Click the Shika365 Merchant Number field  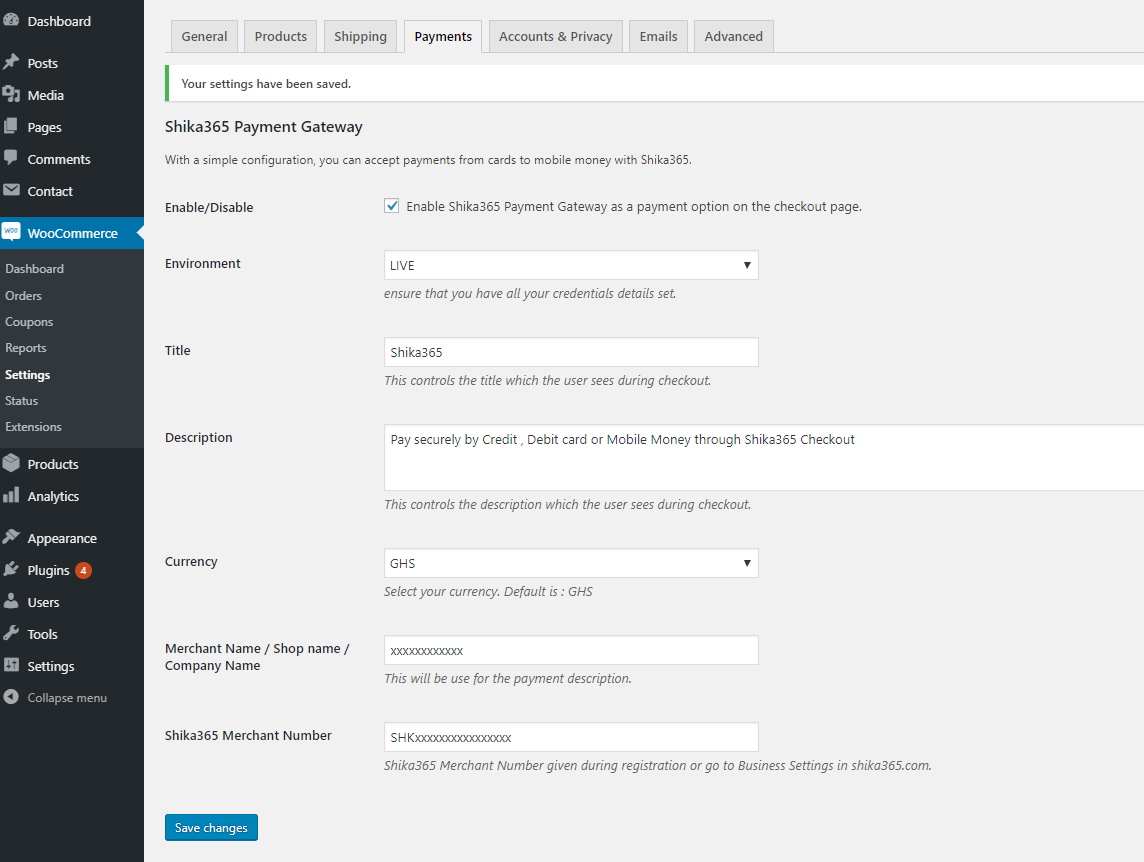click(x=571, y=736)
